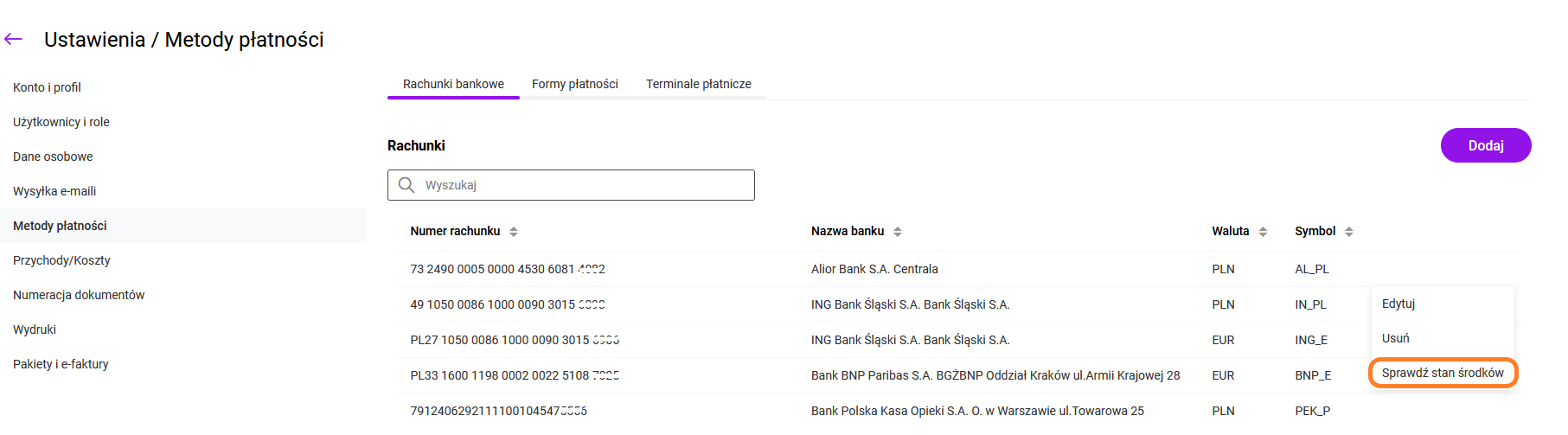Choose Usuń from the context menu

[1395, 338]
